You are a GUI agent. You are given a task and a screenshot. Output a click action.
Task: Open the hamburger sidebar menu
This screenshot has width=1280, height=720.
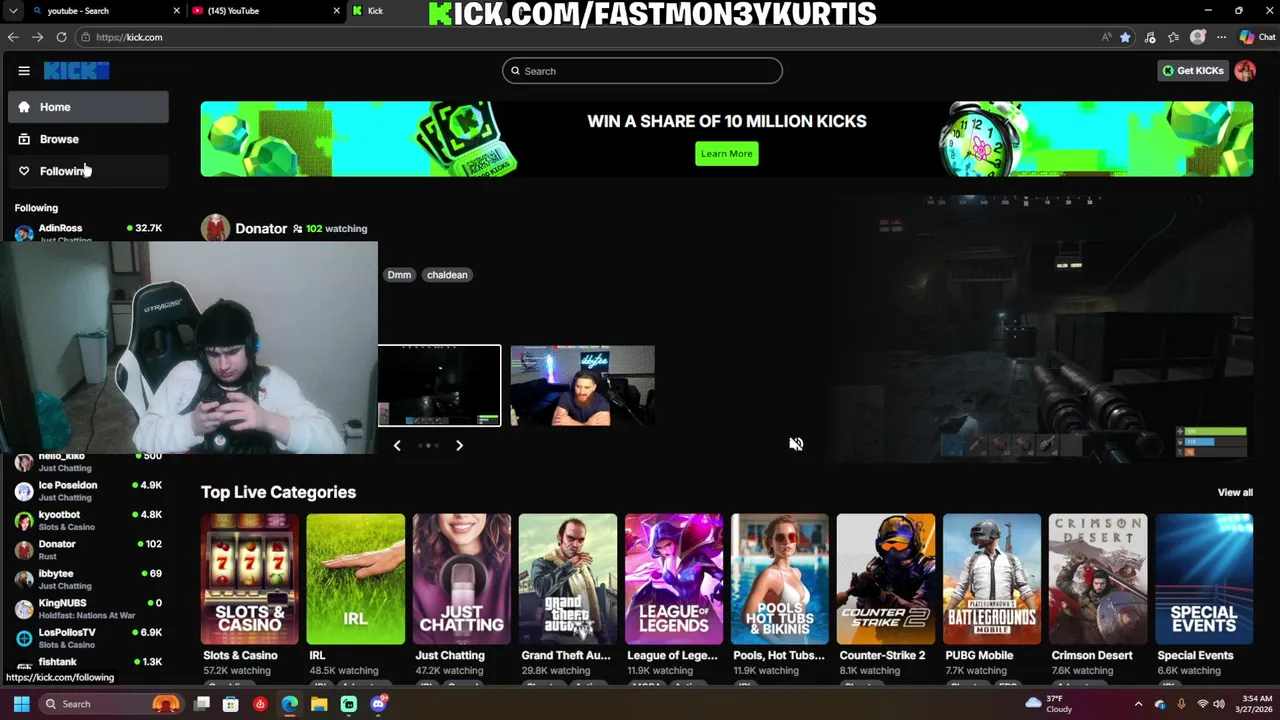click(x=24, y=71)
